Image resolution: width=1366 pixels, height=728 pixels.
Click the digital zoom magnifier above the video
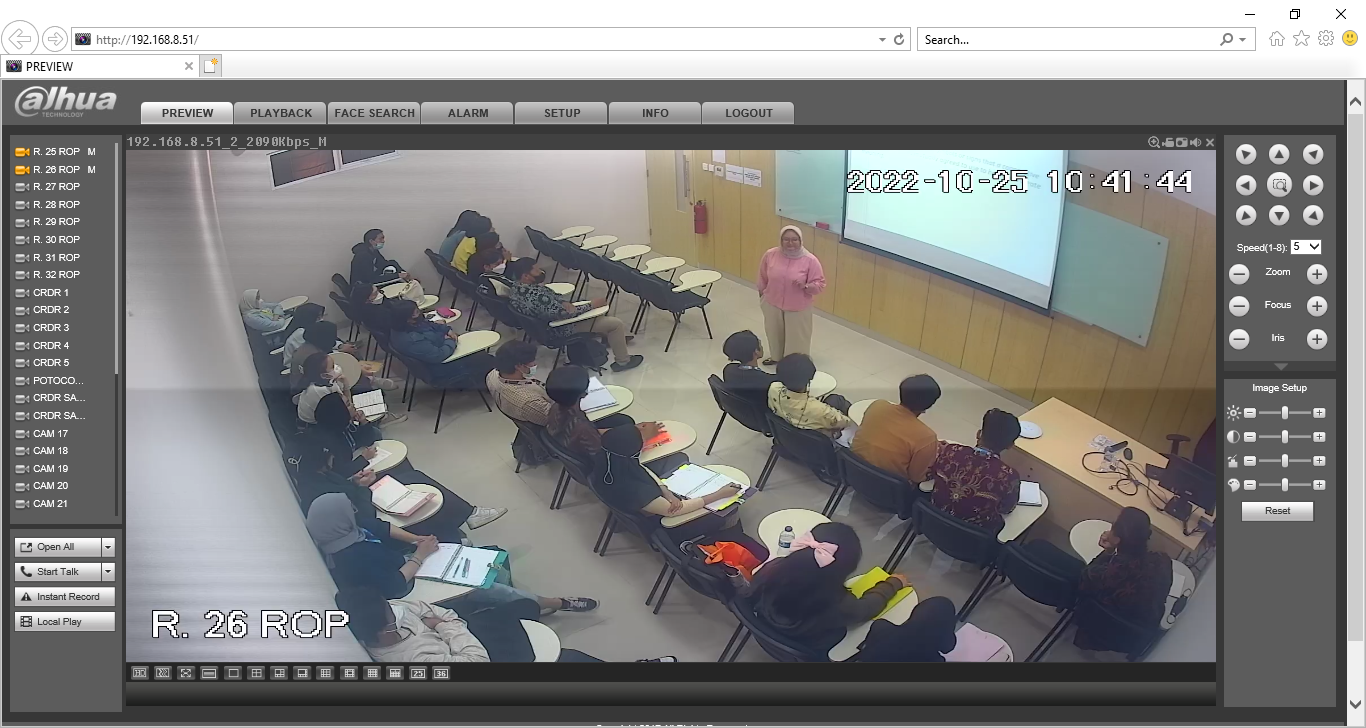1154,142
